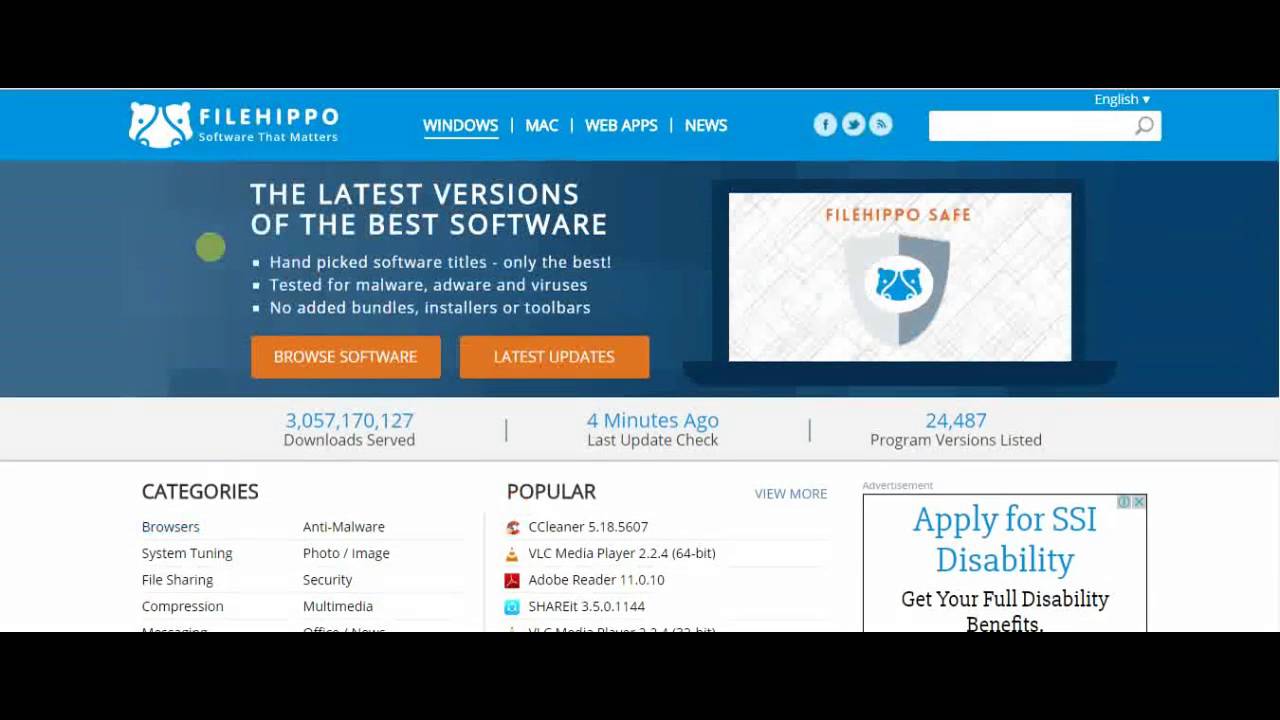Click the 4 Minutes Ago update text
Screen dimensions: 1280x720
click(x=652, y=421)
